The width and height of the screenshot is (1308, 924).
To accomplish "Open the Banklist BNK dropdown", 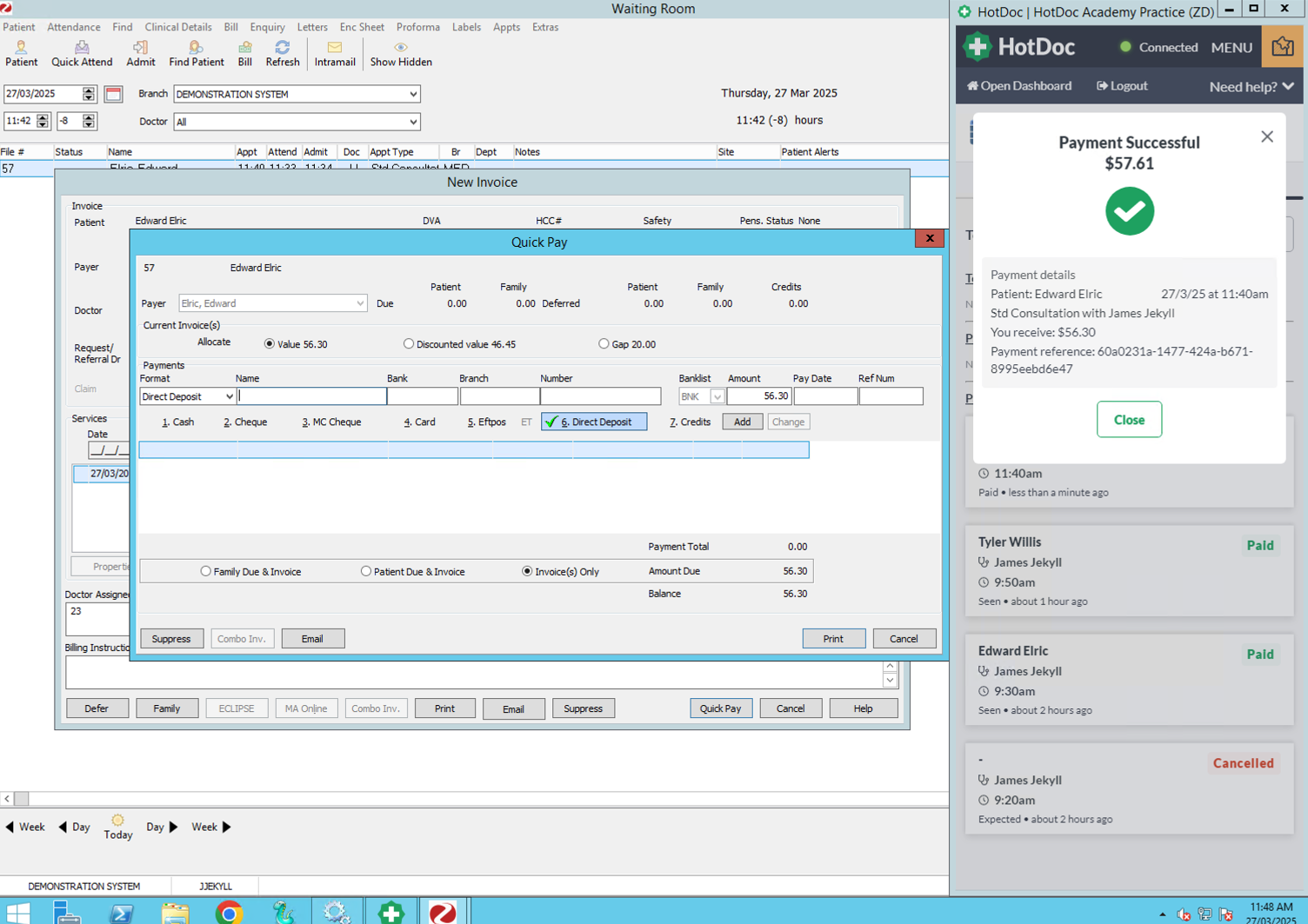I will click(717, 396).
